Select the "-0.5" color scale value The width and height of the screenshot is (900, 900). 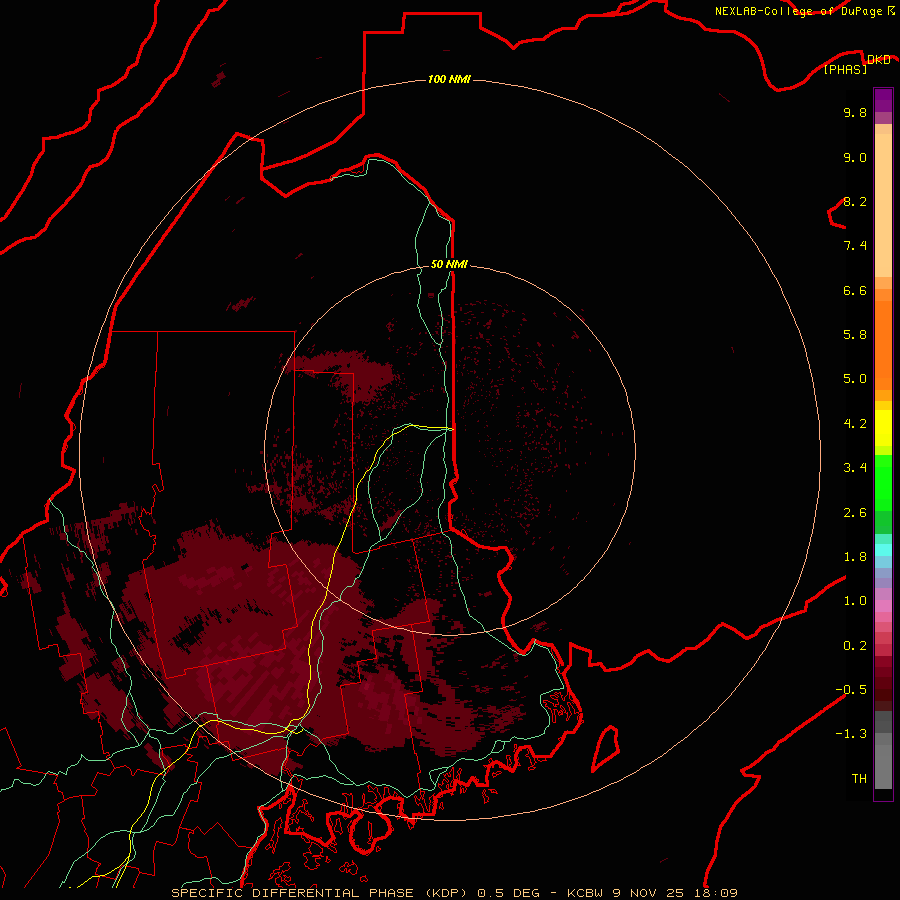point(851,689)
